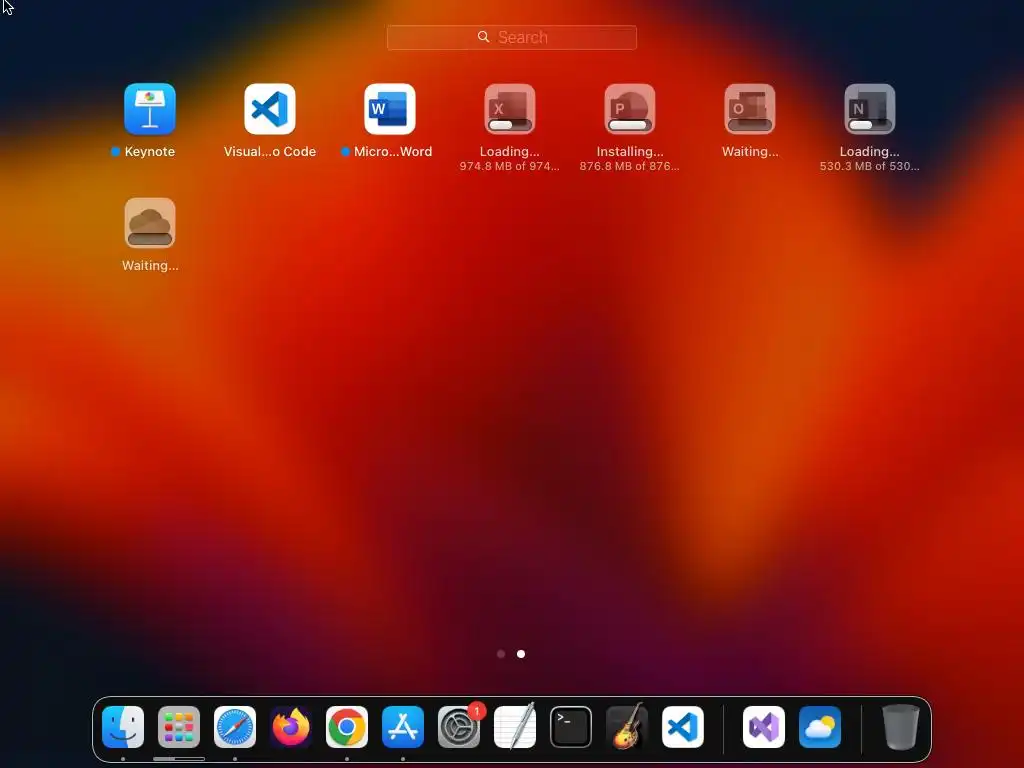Click in the Launchpad Search field
This screenshot has height=768, width=1024.
tap(512, 37)
